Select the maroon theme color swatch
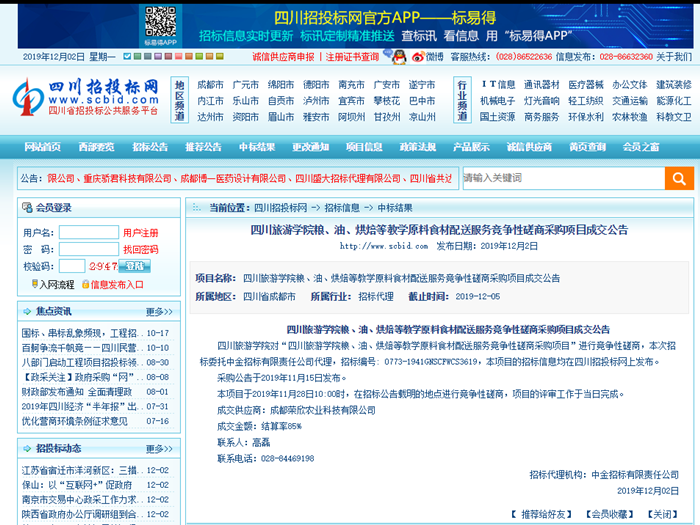Screen dimensions: 700x525 [x=168, y=56]
